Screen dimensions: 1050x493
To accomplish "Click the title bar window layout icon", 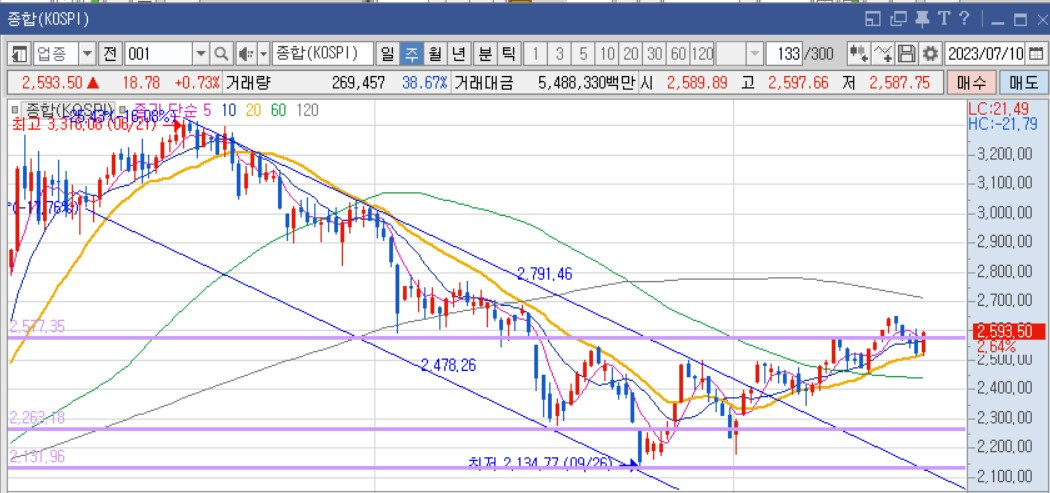I will click(873, 19).
